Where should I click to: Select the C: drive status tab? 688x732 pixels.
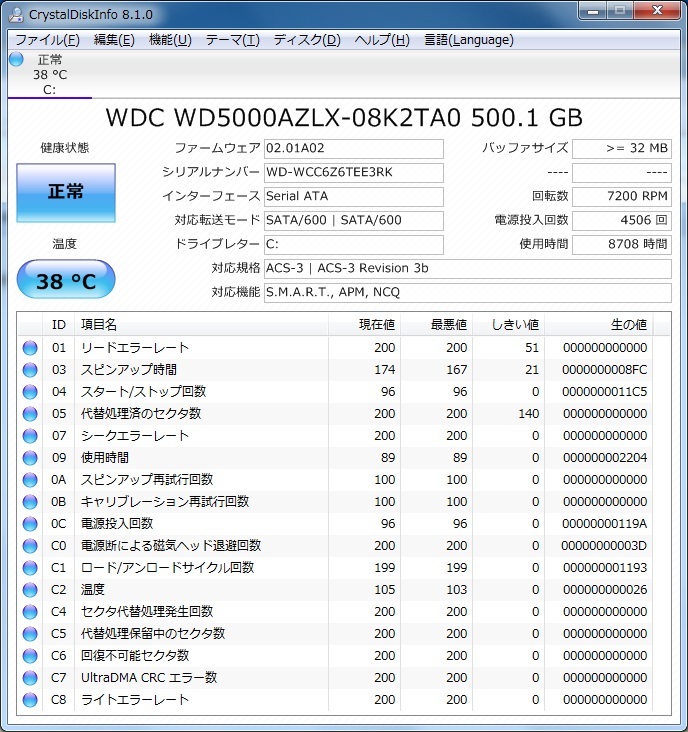click(x=49, y=75)
